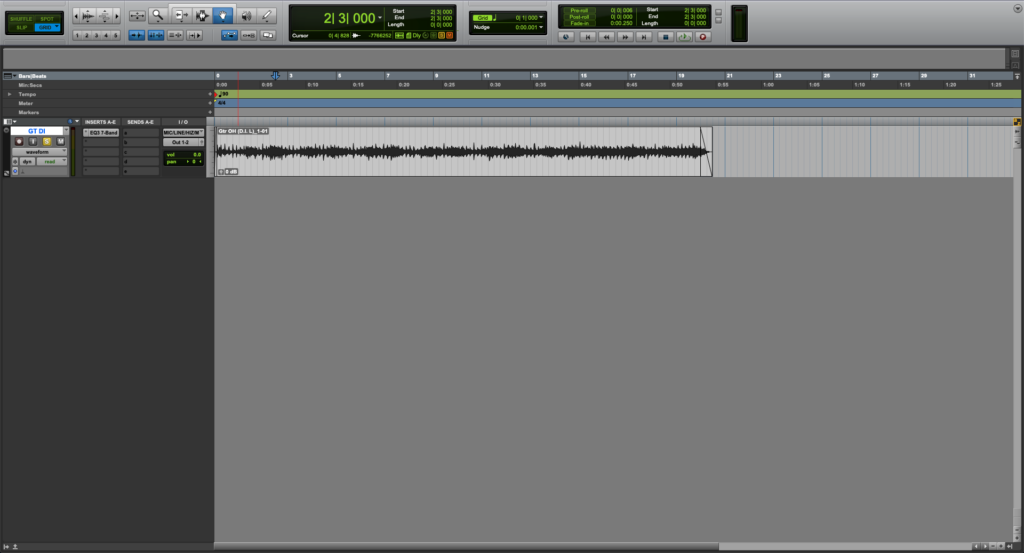Image resolution: width=1024 pixels, height=553 pixels.
Task: Enable Spot edit mode
Action: click(47, 19)
